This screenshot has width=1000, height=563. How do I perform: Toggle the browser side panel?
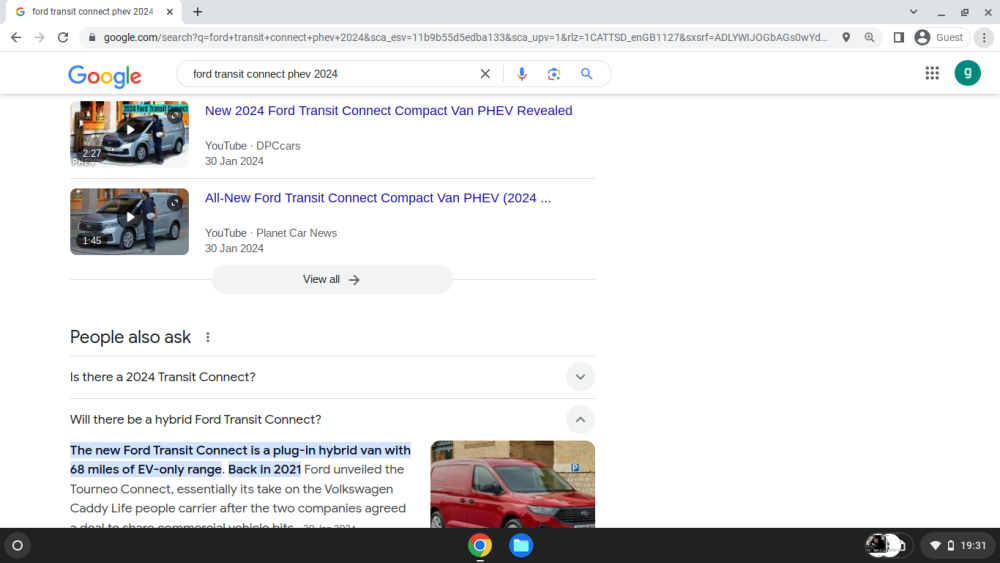(899, 38)
